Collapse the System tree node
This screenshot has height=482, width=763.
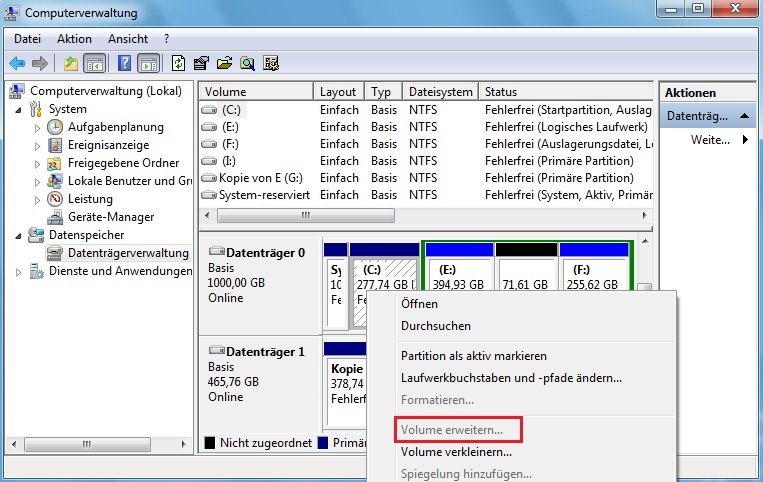[18, 110]
